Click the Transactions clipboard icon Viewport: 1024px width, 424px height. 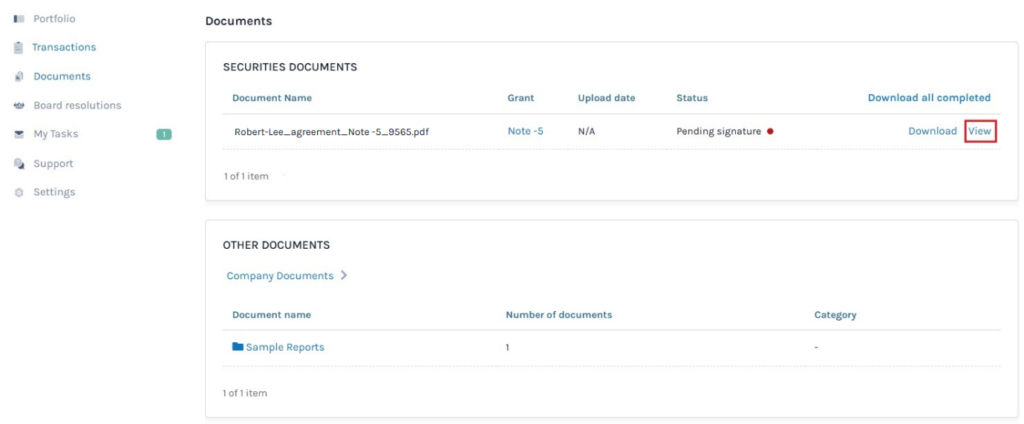coord(18,47)
